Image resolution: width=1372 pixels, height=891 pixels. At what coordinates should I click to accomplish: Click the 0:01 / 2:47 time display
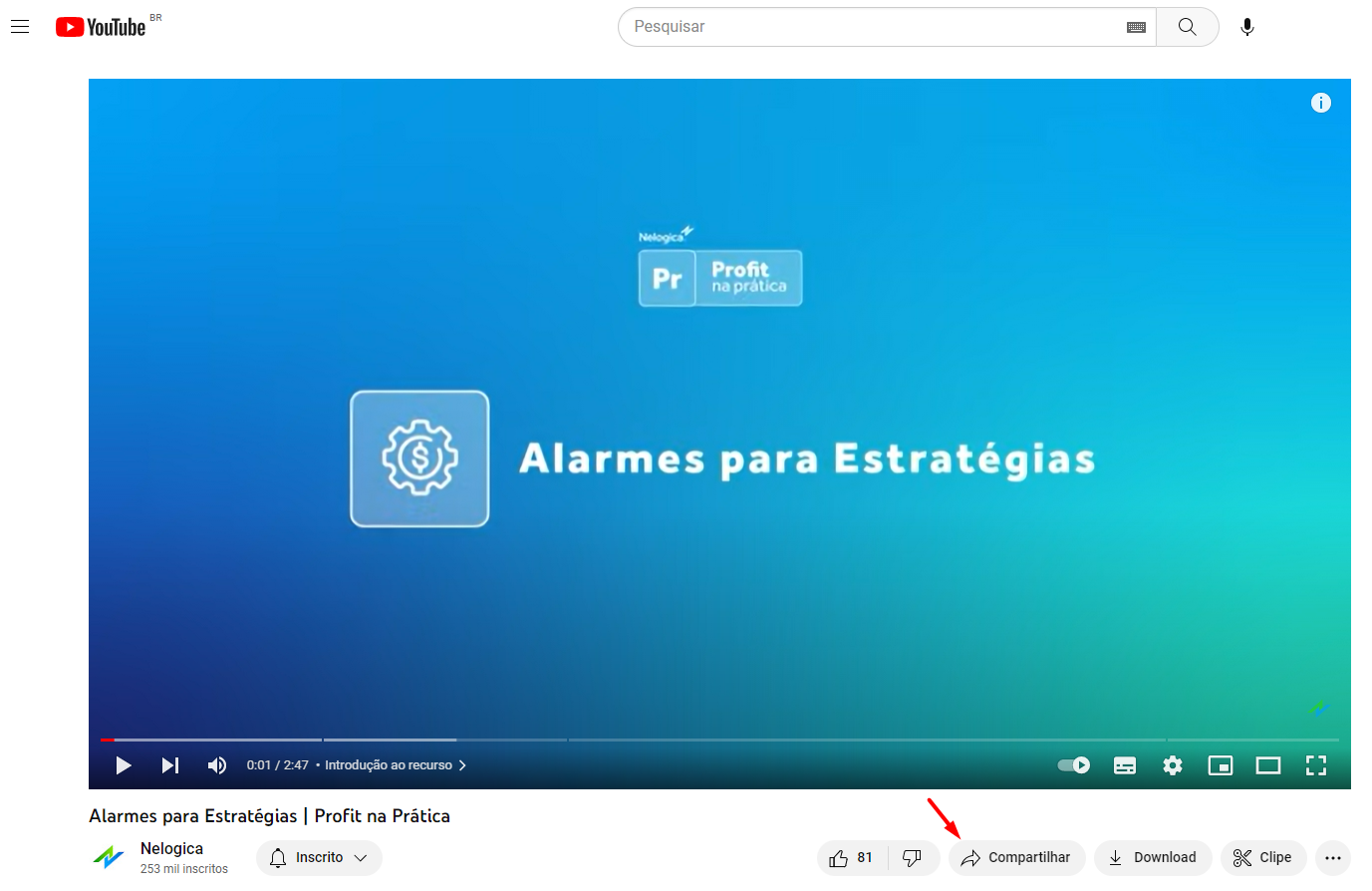click(277, 765)
